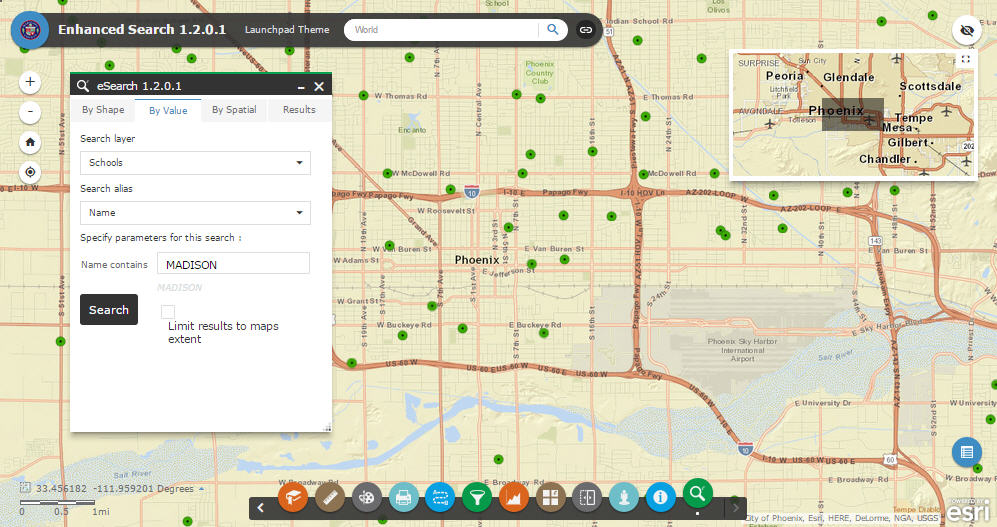997x527 pixels.
Task: Click the eSearch panel resize handle
Action: (x=327, y=428)
